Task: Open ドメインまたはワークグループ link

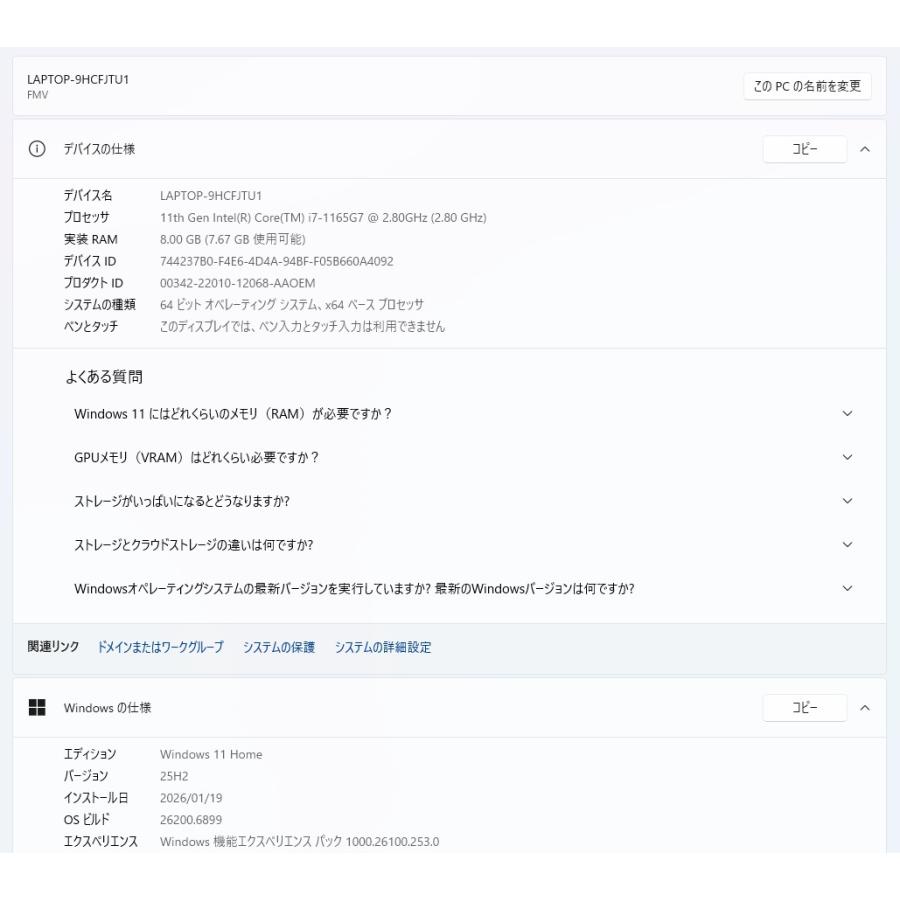Action: coord(160,647)
